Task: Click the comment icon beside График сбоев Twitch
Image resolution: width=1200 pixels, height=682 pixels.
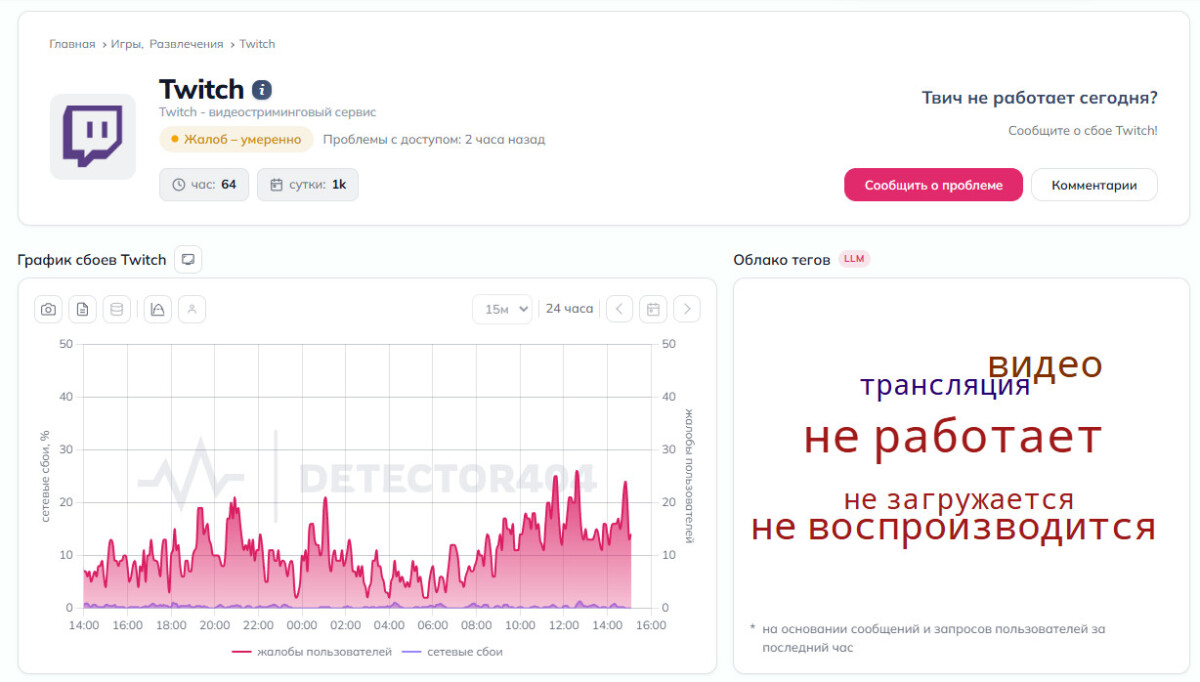Action: click(188, 259)
